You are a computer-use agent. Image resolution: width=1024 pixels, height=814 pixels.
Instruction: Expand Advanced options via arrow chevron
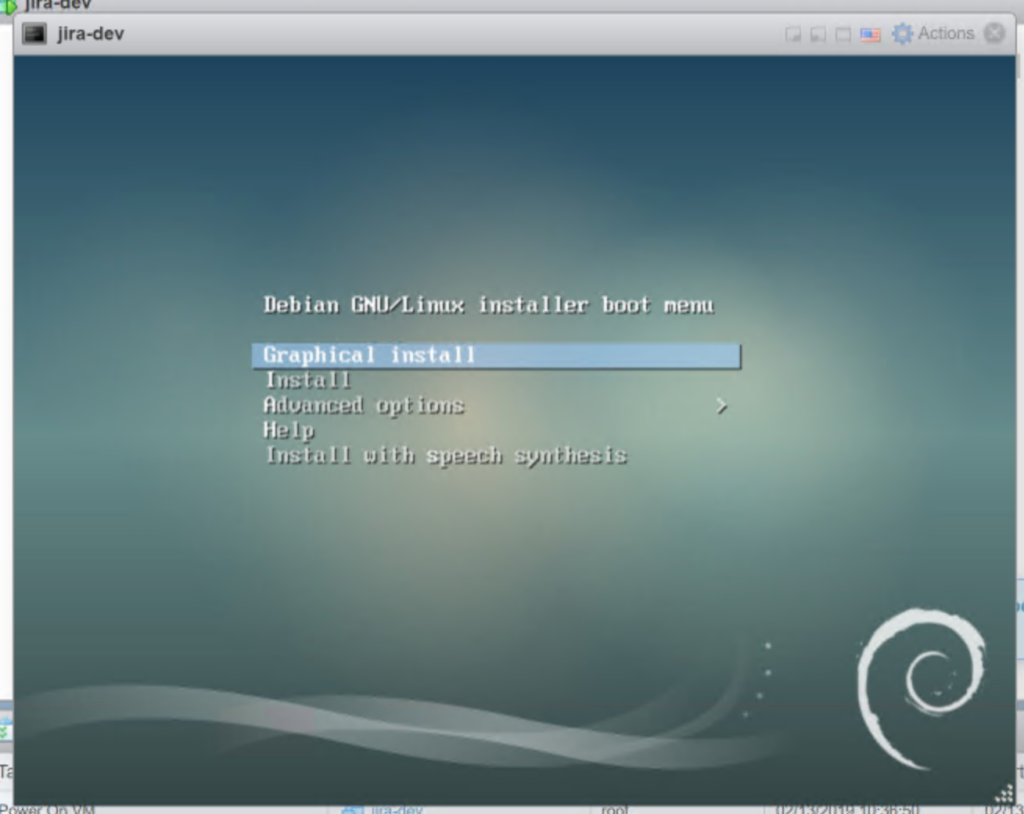721,406
